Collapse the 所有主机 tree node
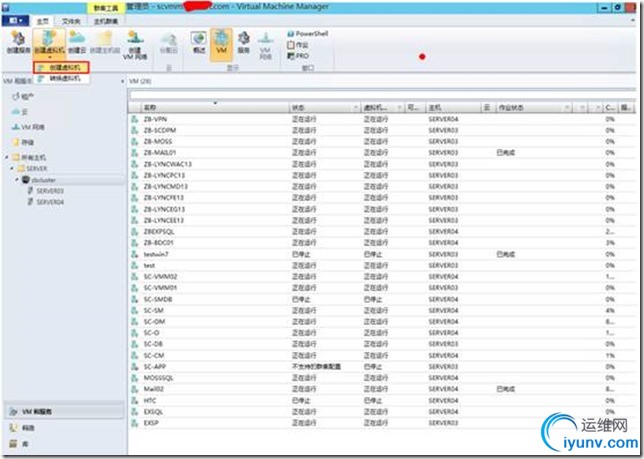 pos(7,157)
